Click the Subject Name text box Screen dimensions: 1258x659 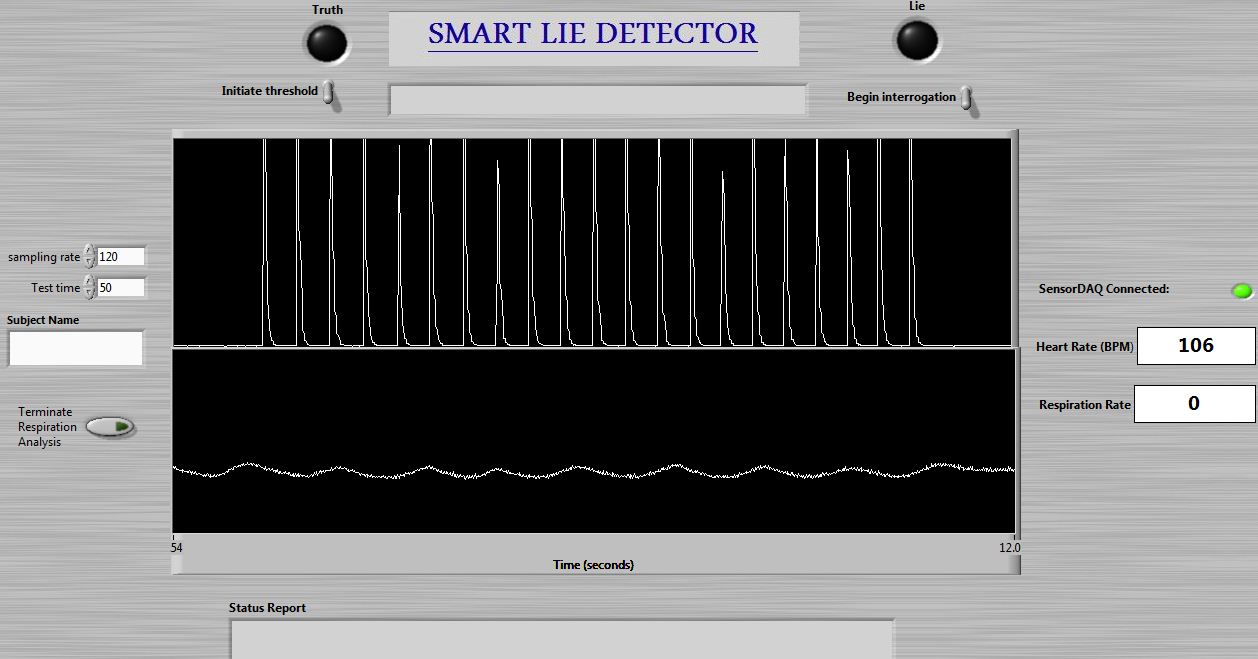tap(76, 348)
